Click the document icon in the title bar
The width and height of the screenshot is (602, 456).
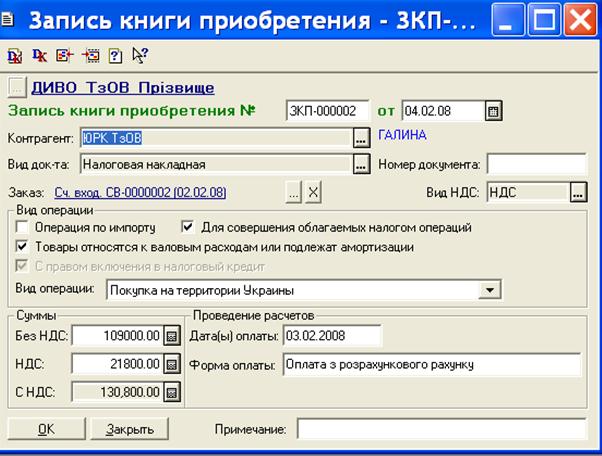(x=8, y=20)
